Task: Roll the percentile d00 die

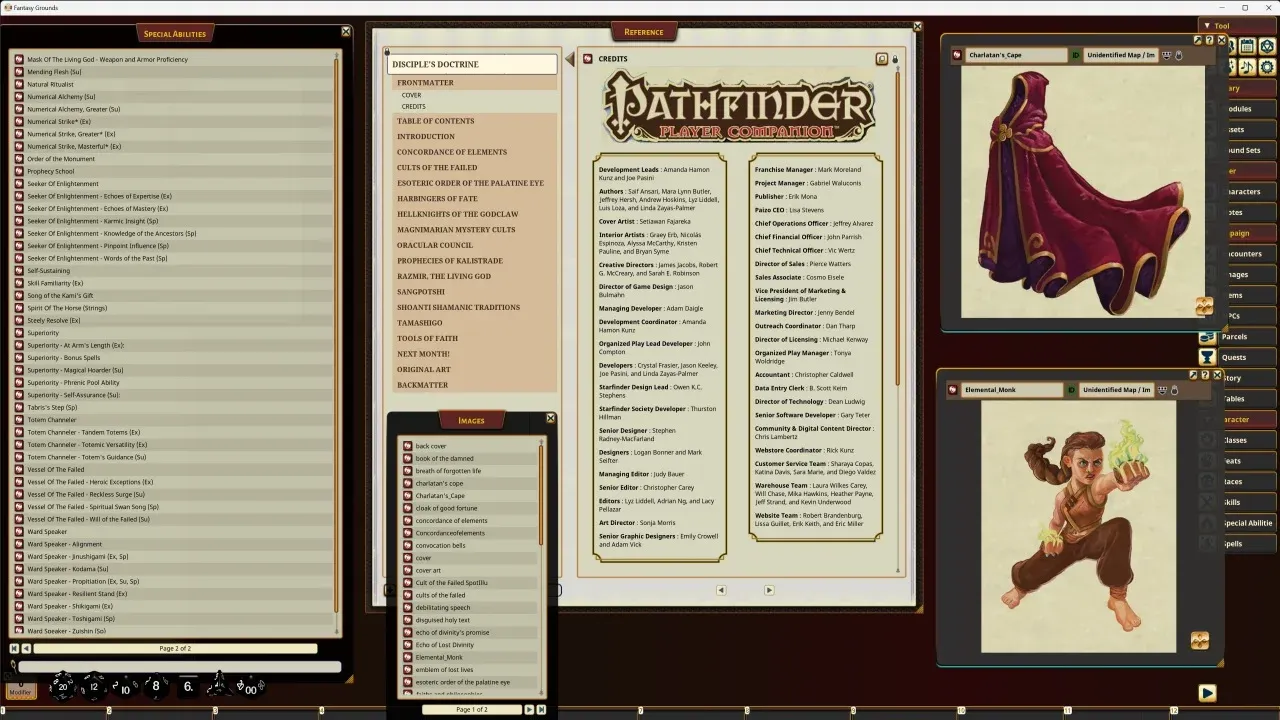Action: coord(250,688)
